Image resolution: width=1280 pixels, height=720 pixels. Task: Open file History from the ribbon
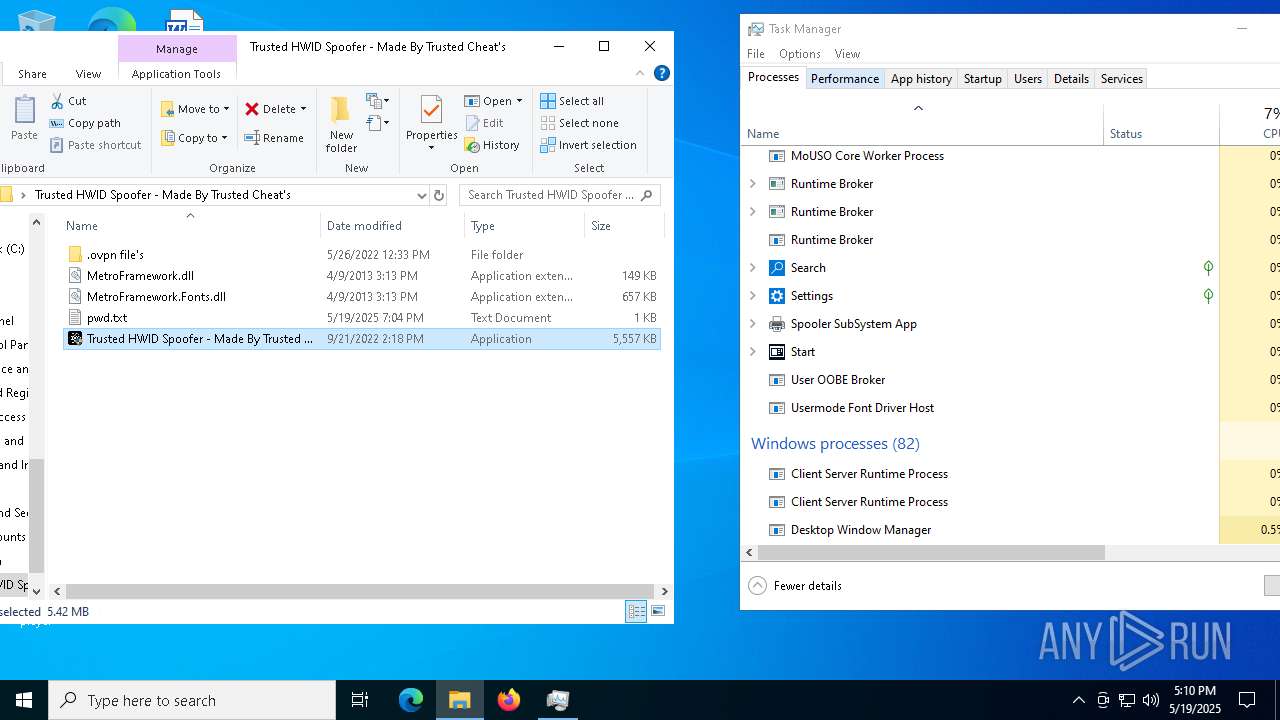click(x=492, y=145)
